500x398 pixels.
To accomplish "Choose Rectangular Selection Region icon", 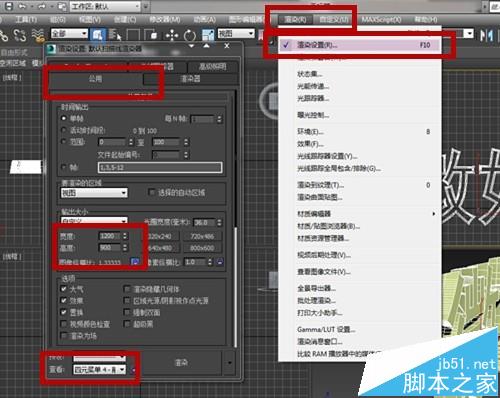I will pyautogui.click(x=134, y=35).
